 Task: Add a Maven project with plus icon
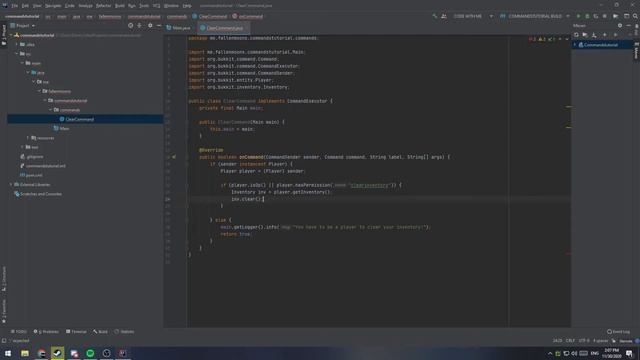coord(604,35)
